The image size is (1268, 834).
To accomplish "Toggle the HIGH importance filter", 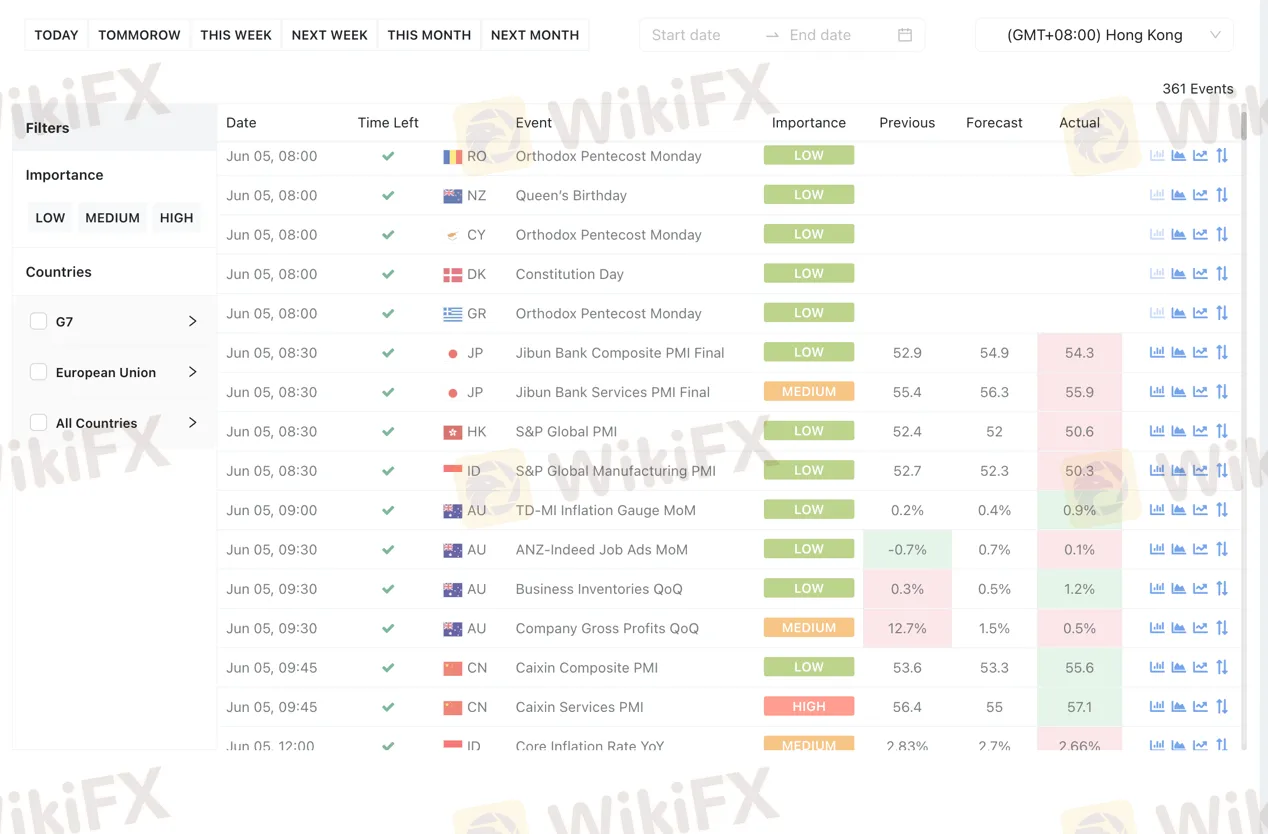I will (176, 217).
